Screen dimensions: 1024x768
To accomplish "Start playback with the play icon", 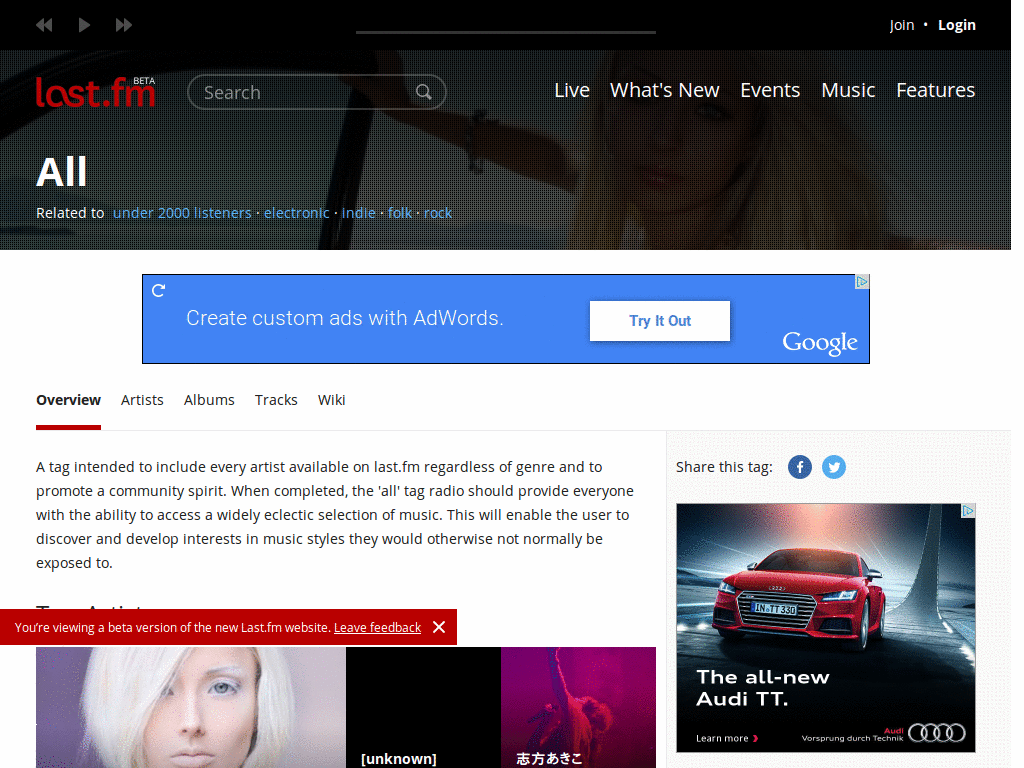I will click(x=84, y=25).
